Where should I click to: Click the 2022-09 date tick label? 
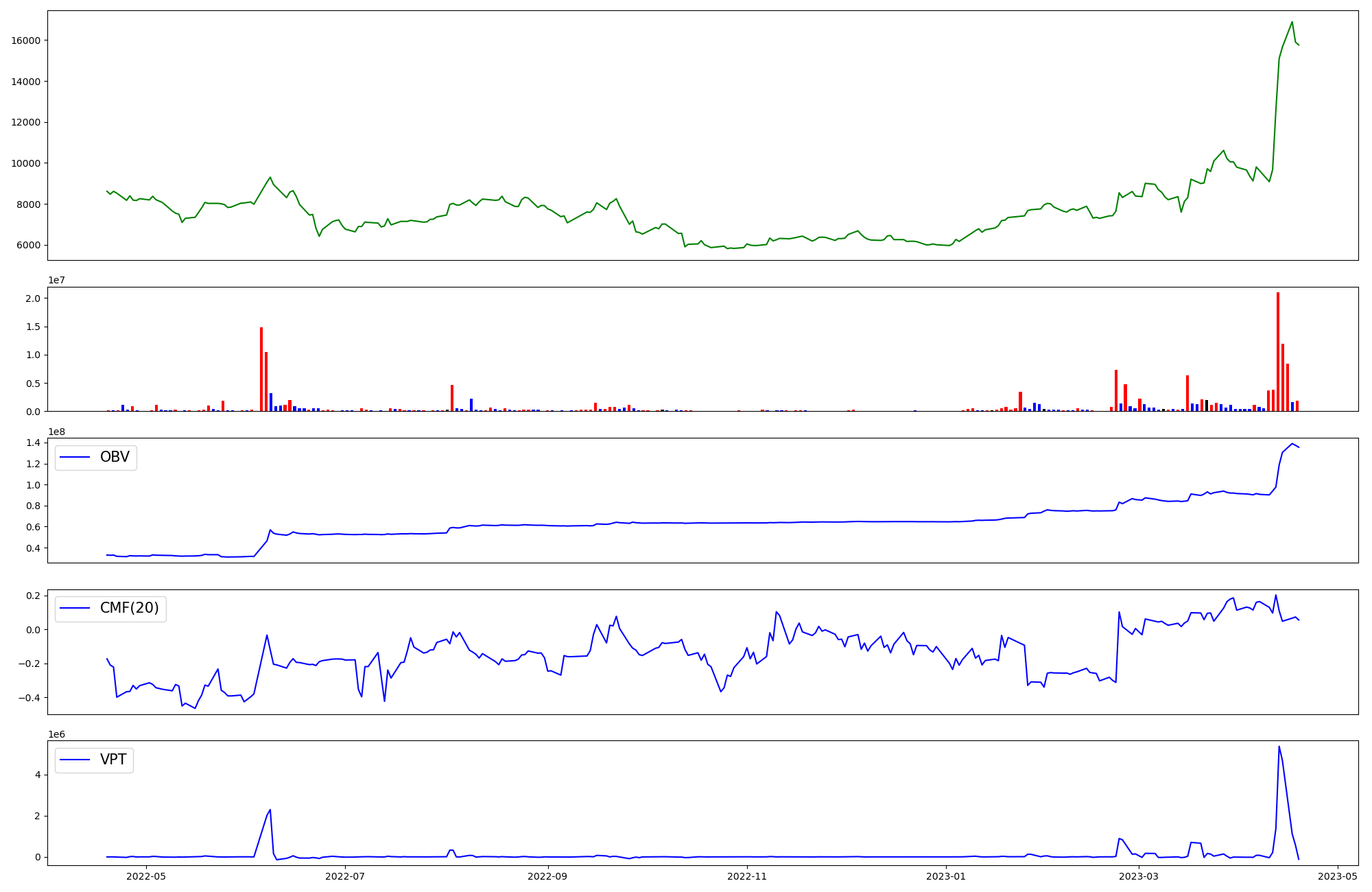548,876
